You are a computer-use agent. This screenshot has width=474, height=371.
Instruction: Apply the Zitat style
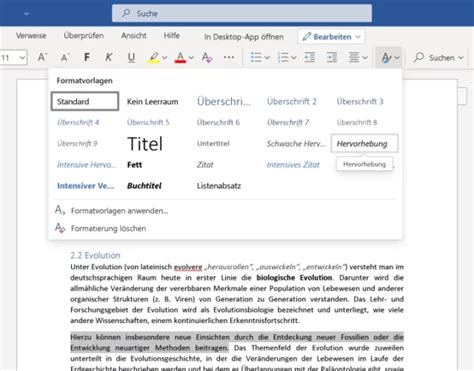click(205, 165)
